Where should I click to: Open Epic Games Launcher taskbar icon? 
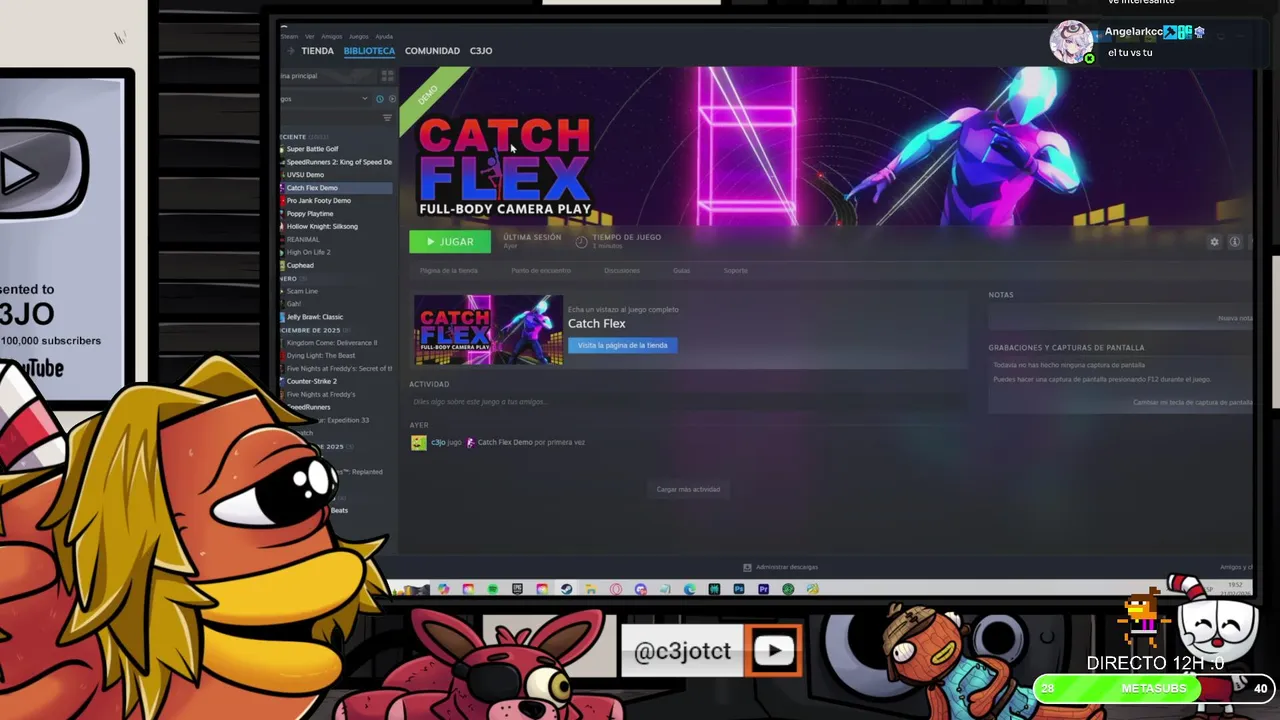[x=517, y=589]
